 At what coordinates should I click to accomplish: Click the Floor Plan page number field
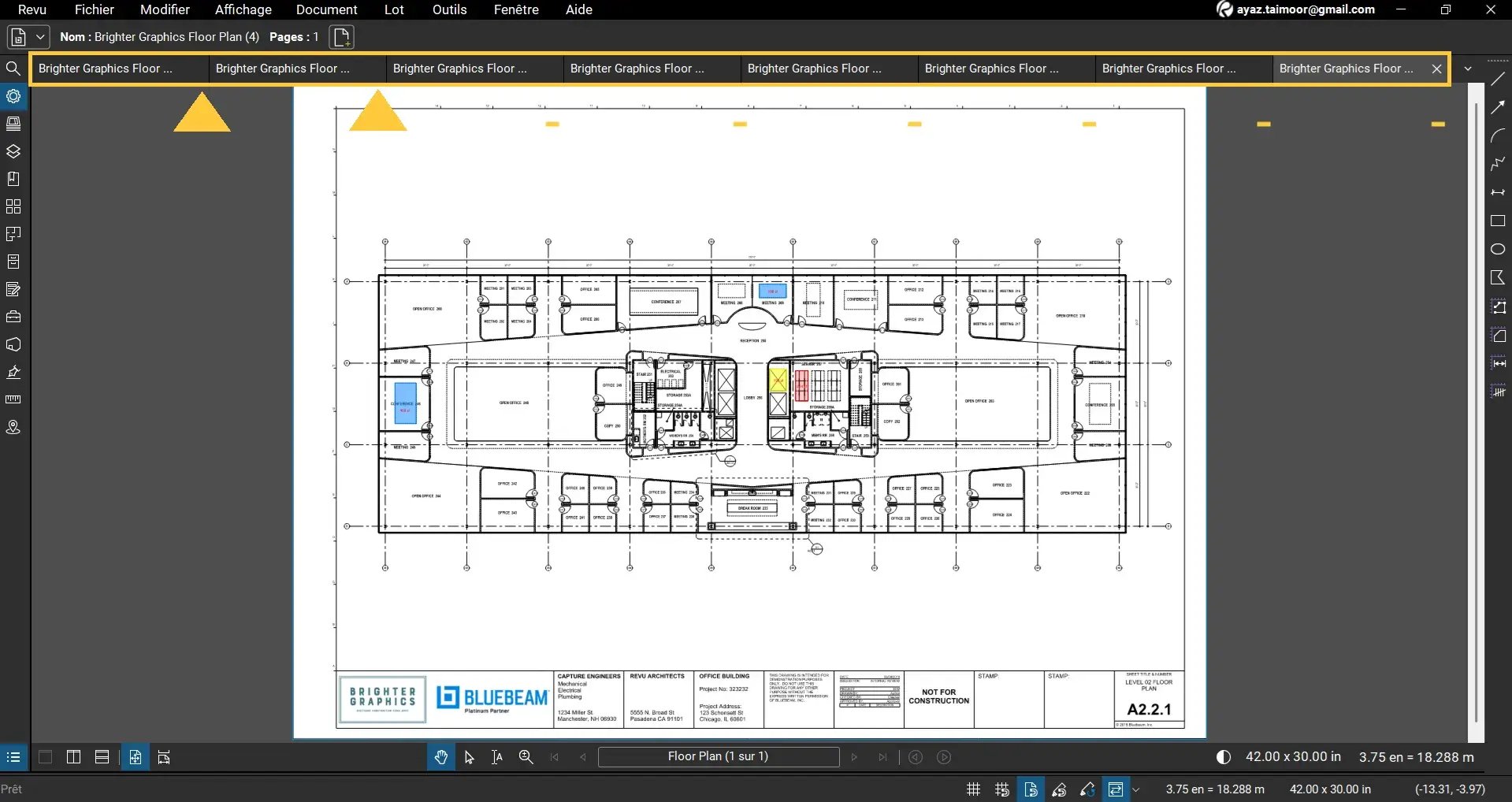click(x=718, y=757)
